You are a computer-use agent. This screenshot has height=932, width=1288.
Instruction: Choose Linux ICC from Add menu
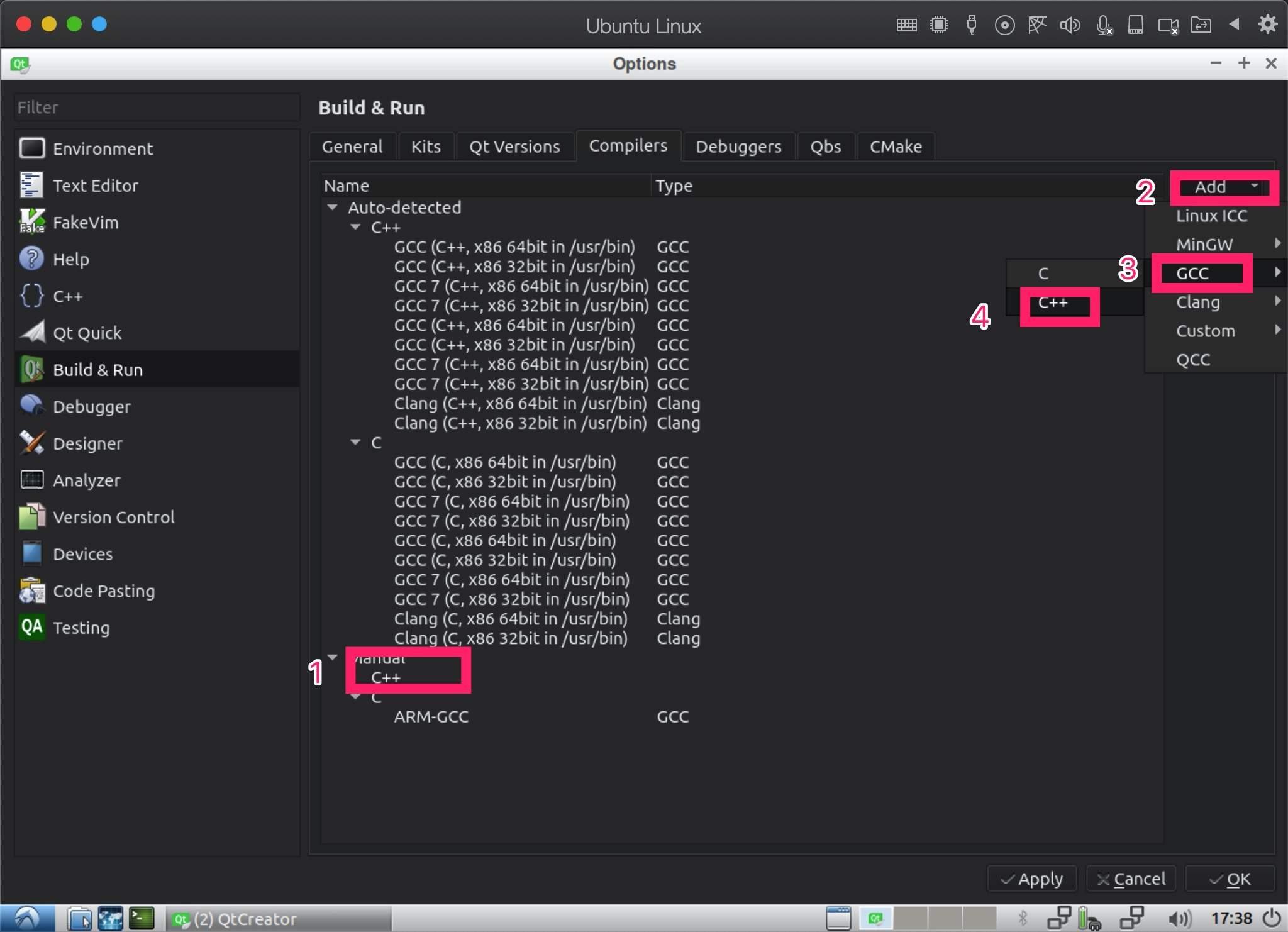click(1216, 216)
